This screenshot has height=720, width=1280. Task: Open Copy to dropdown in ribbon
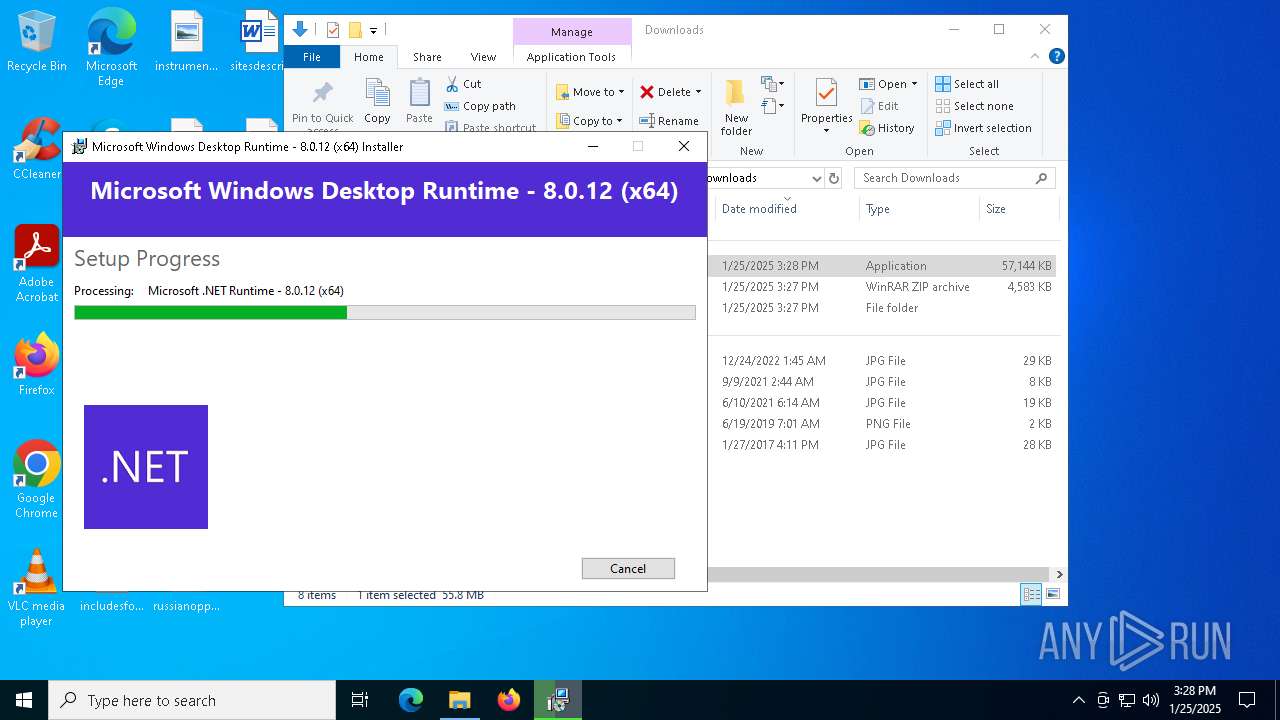[x=590, y=121]
